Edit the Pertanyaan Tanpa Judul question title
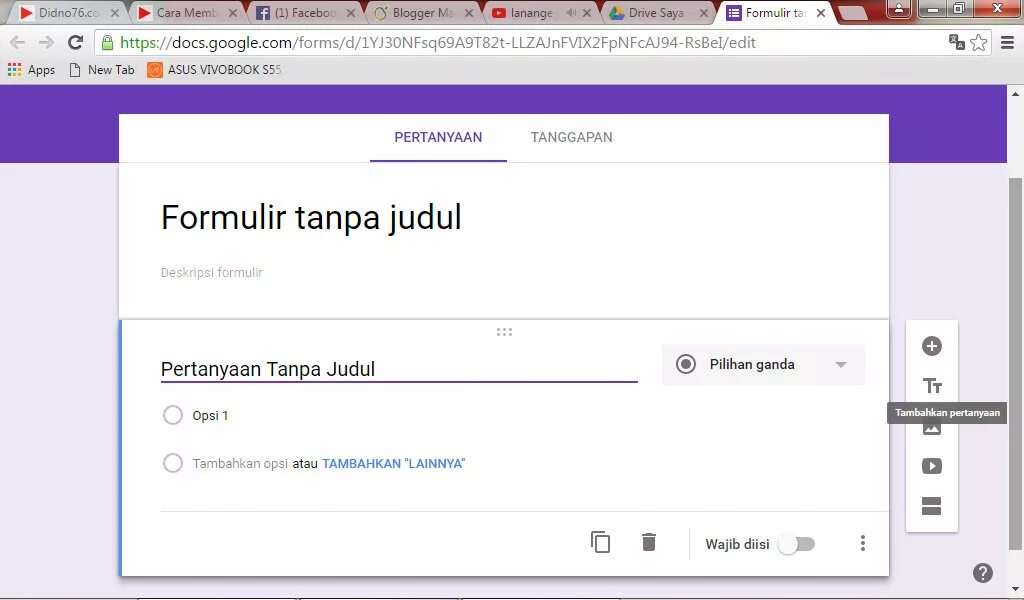1024x600 pixels. (x=399, y=370)
